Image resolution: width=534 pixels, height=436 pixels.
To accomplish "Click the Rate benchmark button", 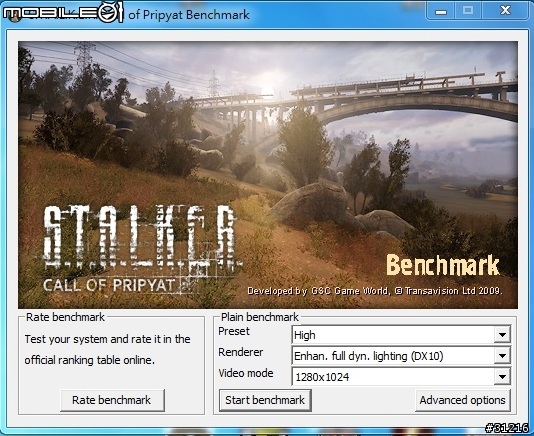I will [x=112, y=400].
